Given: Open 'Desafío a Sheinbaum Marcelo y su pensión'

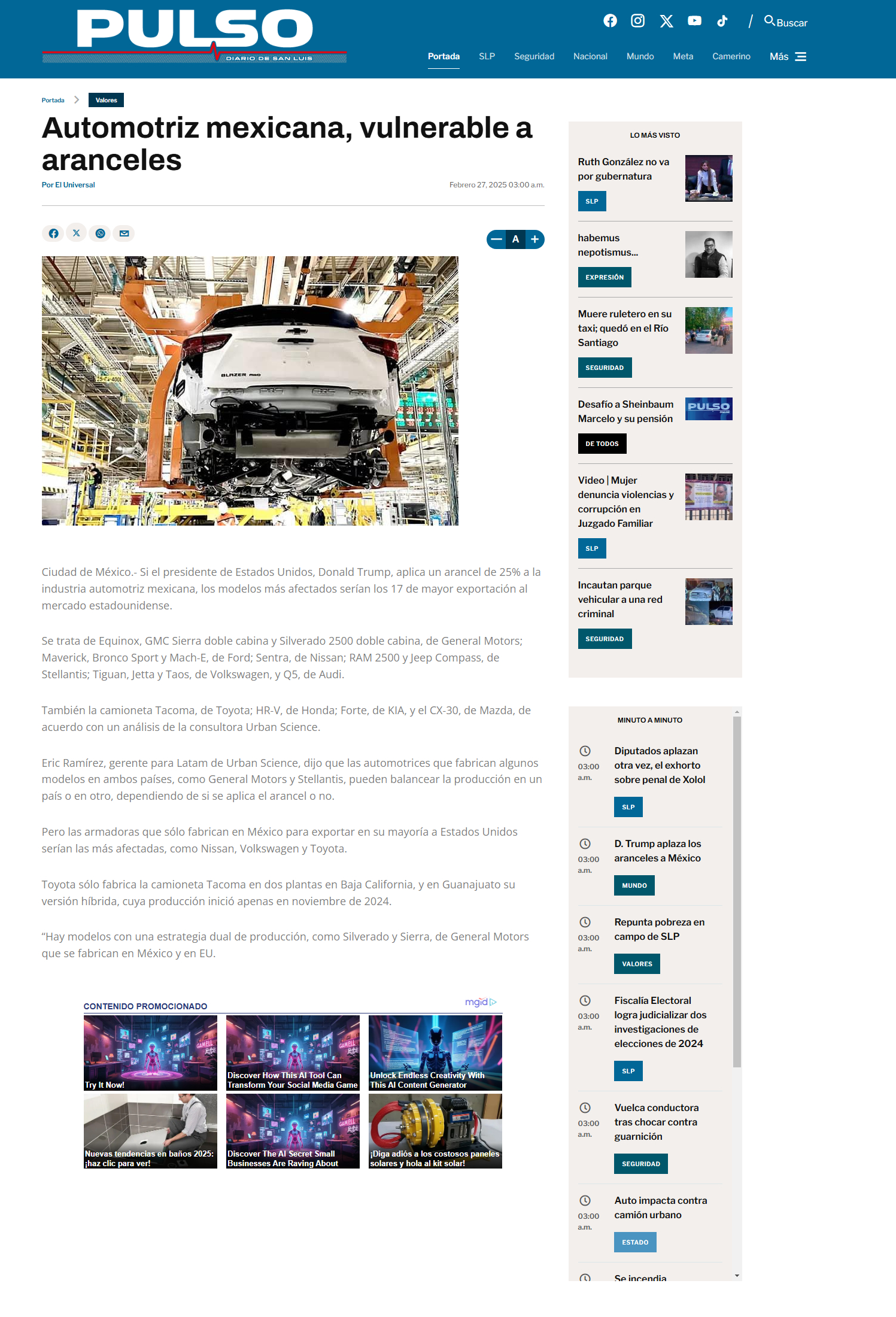Looking at the screenshot, I should [x=625, y=411].
